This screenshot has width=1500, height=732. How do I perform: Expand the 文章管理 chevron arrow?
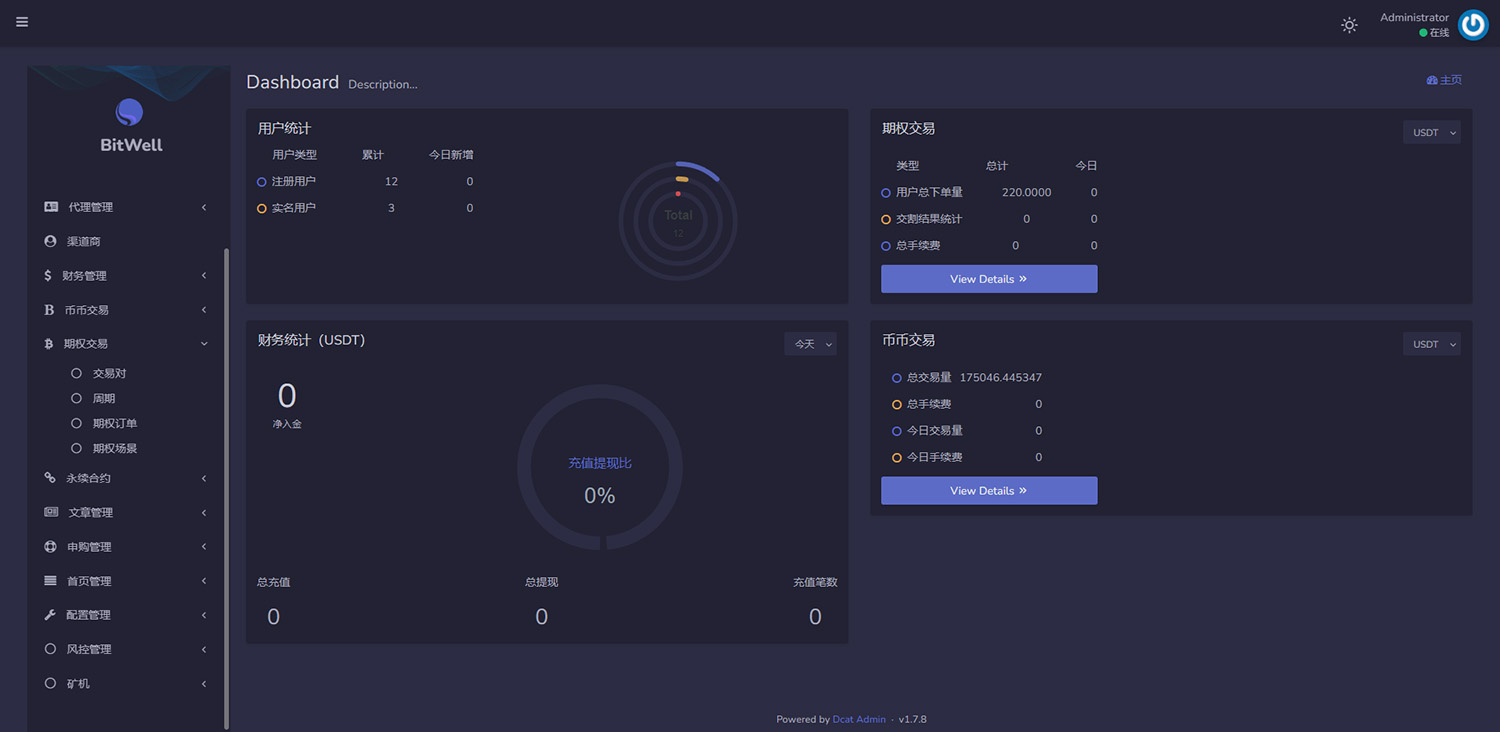[204, 512]
